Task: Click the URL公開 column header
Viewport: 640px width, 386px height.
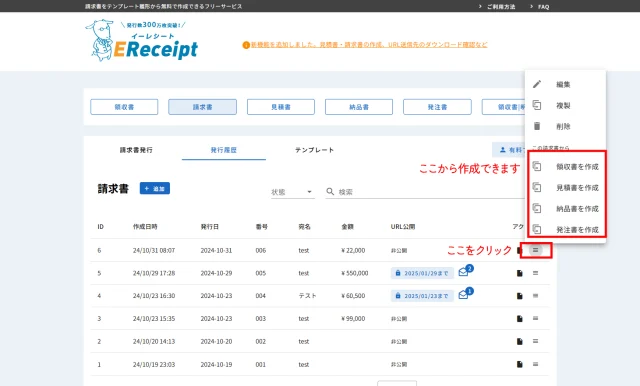Action: tap(403, 226)
